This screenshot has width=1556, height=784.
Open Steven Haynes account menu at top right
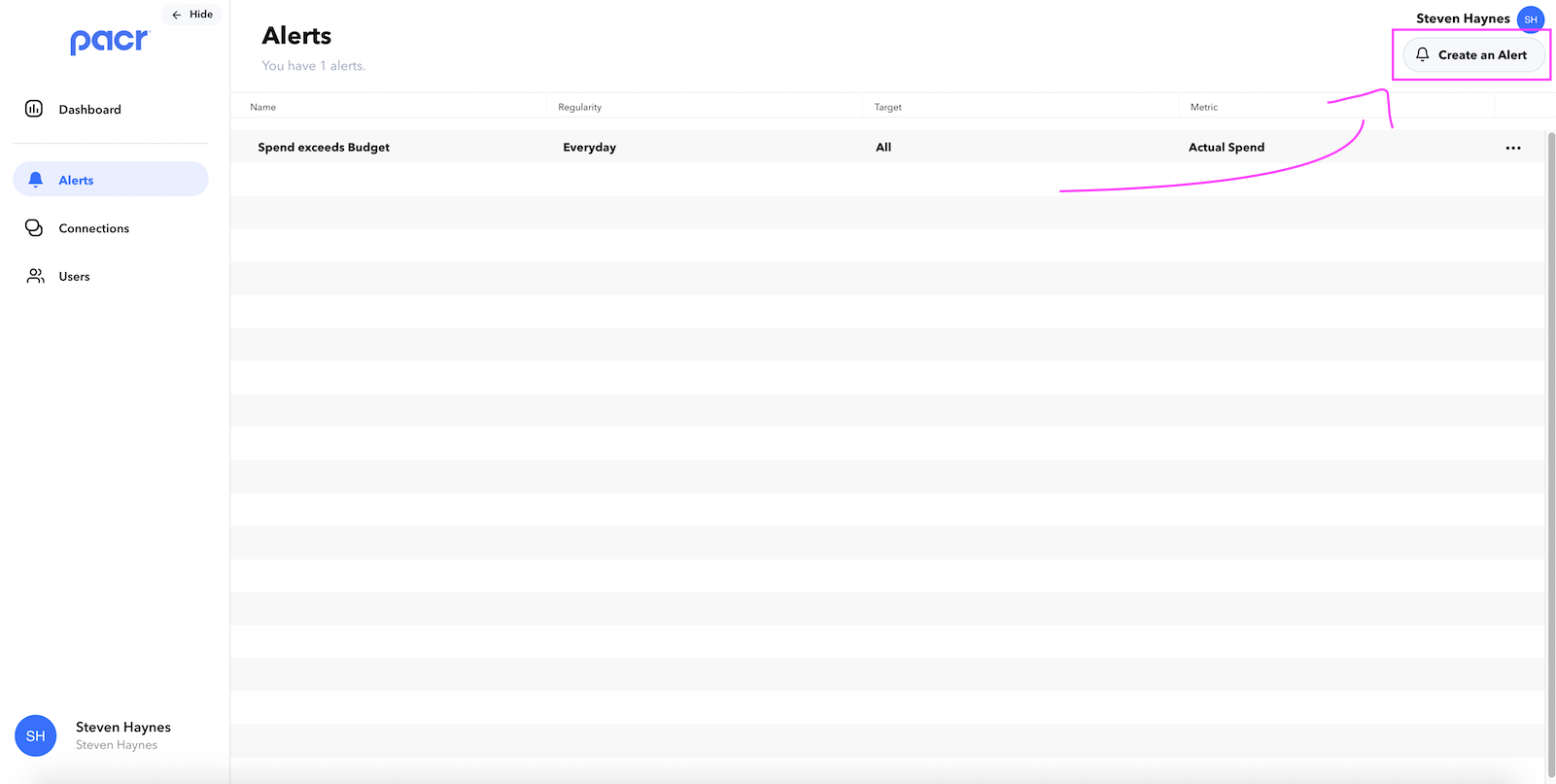pos(1462,18)
